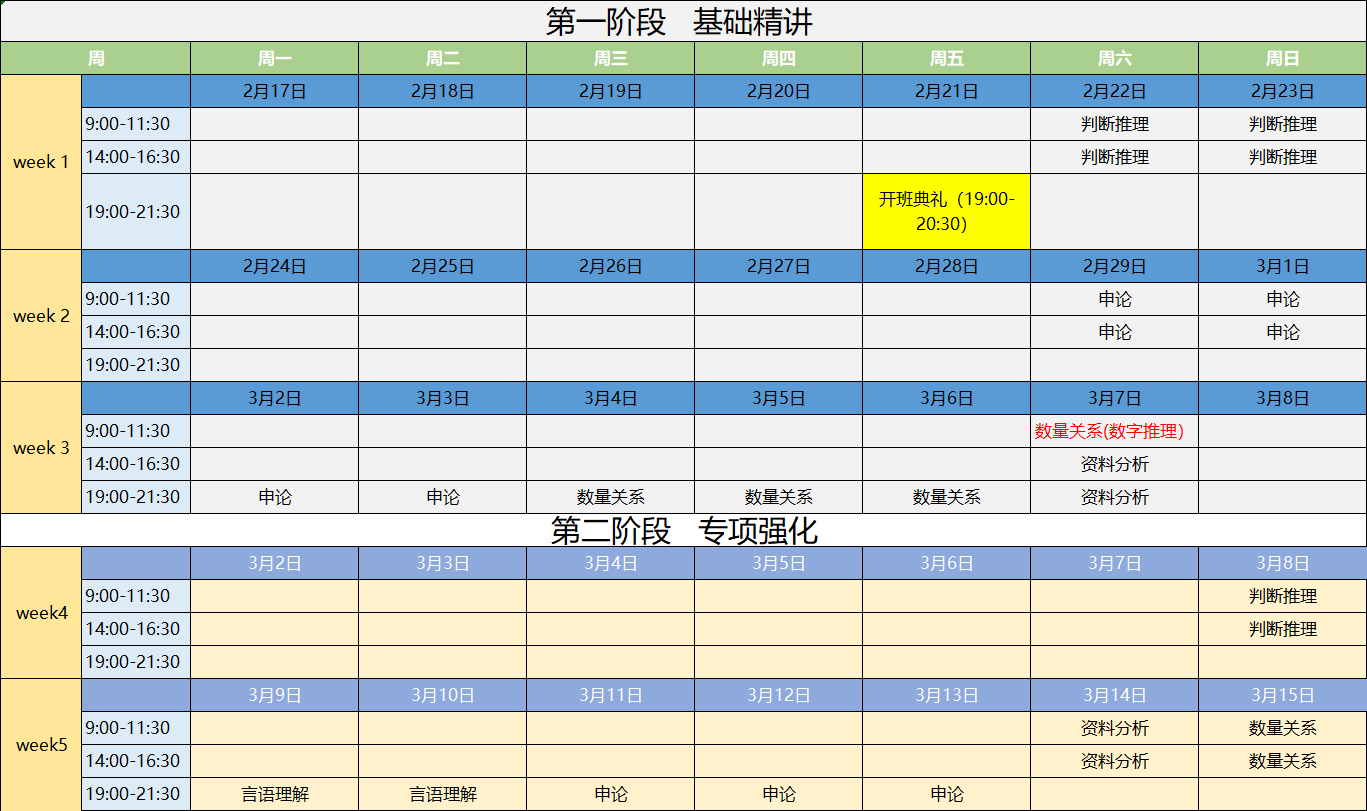Click the 第二阶段 专项强化 title cell

[684, 530]
